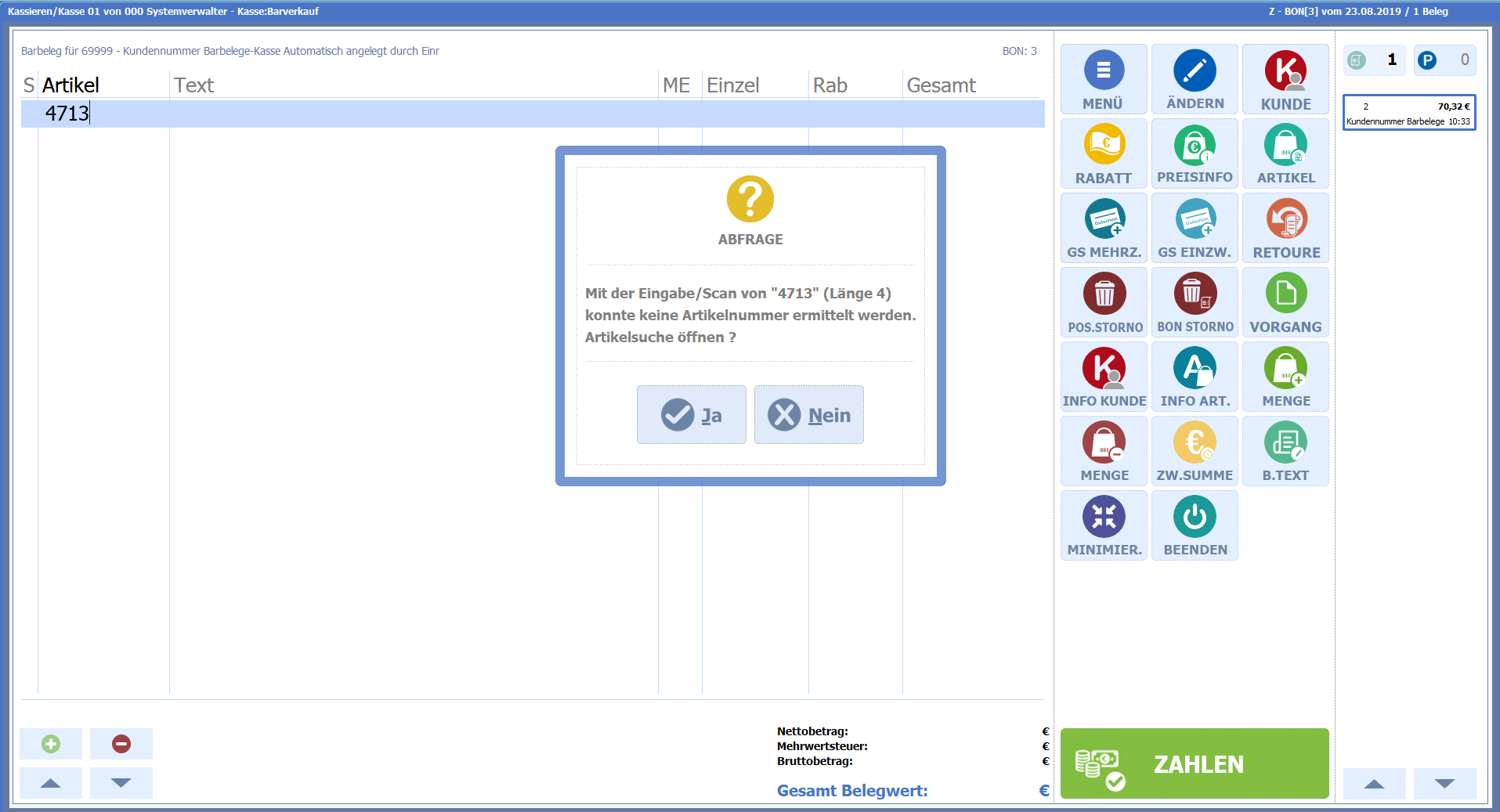The height and width of the screenshot is (812, 1500).
Task: Open the RABATT discount function
Action: [1104, 146]
